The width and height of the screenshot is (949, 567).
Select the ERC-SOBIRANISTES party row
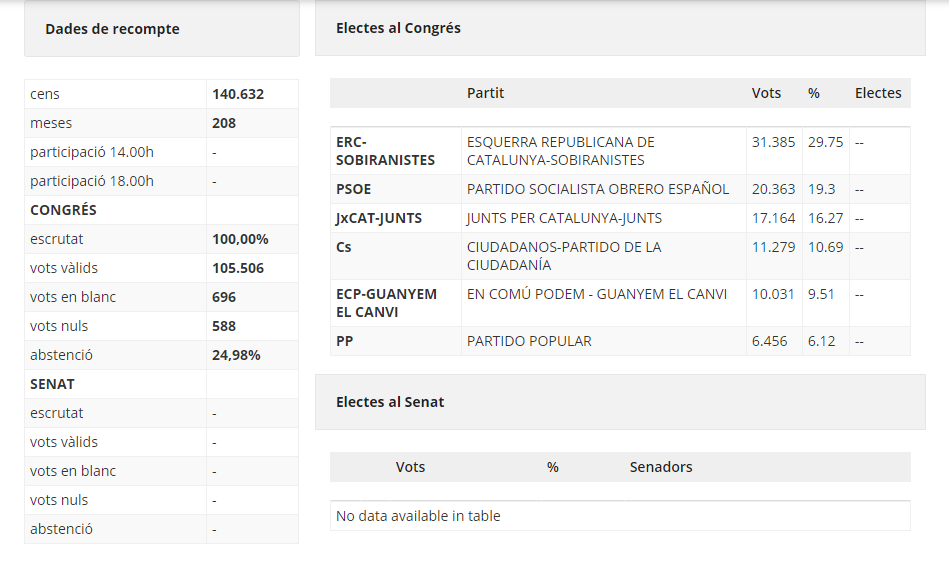tap(620, 151)
